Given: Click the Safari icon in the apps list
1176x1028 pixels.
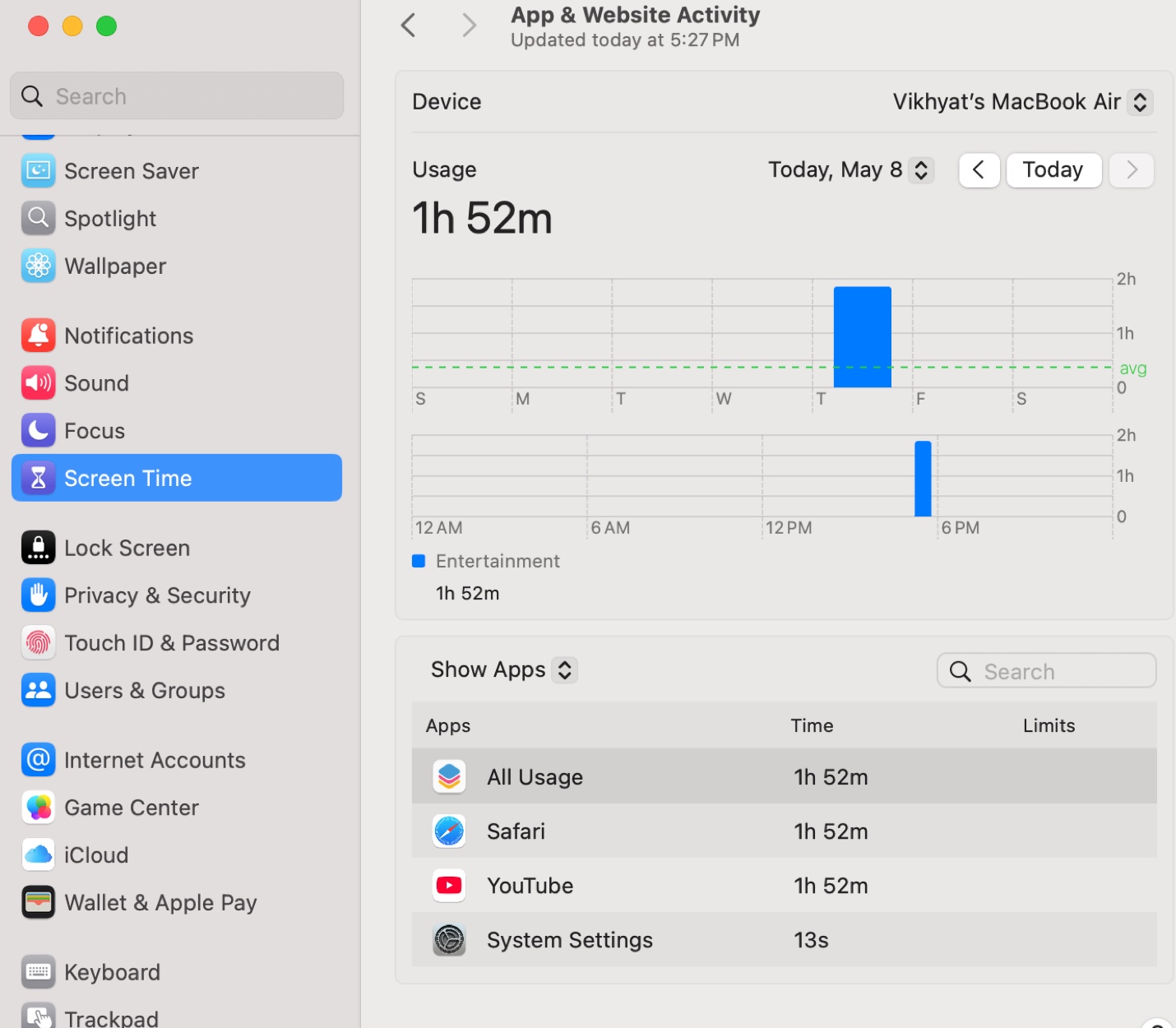Looking at the screenshot, I should click(448, 831).
